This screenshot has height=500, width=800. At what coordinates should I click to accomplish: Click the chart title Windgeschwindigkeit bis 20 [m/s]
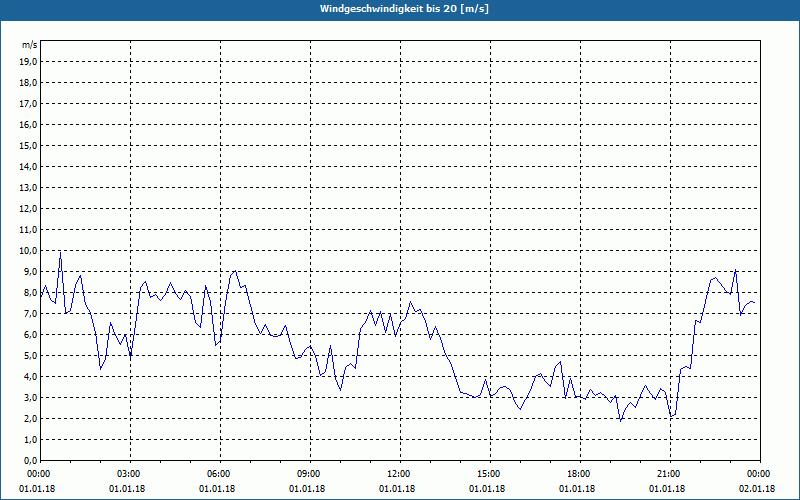[404, 9]
